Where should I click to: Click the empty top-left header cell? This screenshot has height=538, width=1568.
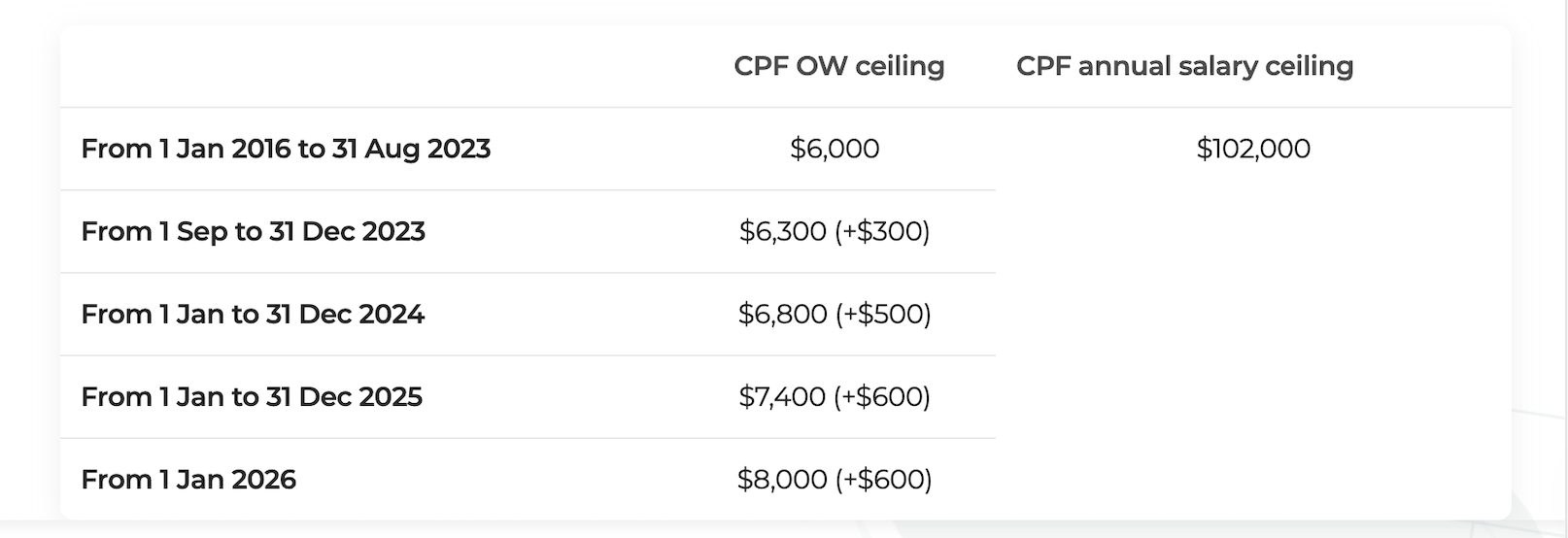[369, 66]
